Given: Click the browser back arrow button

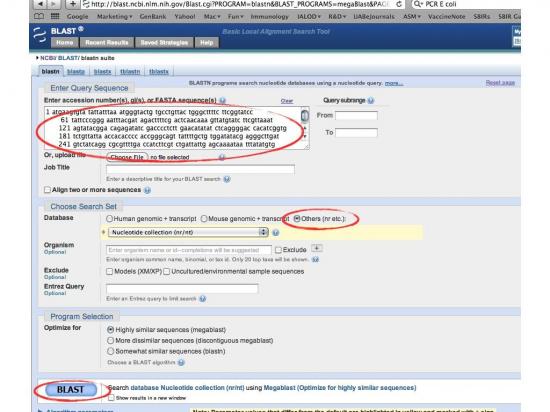Looking at the screenshot, I should click(40, 4).
